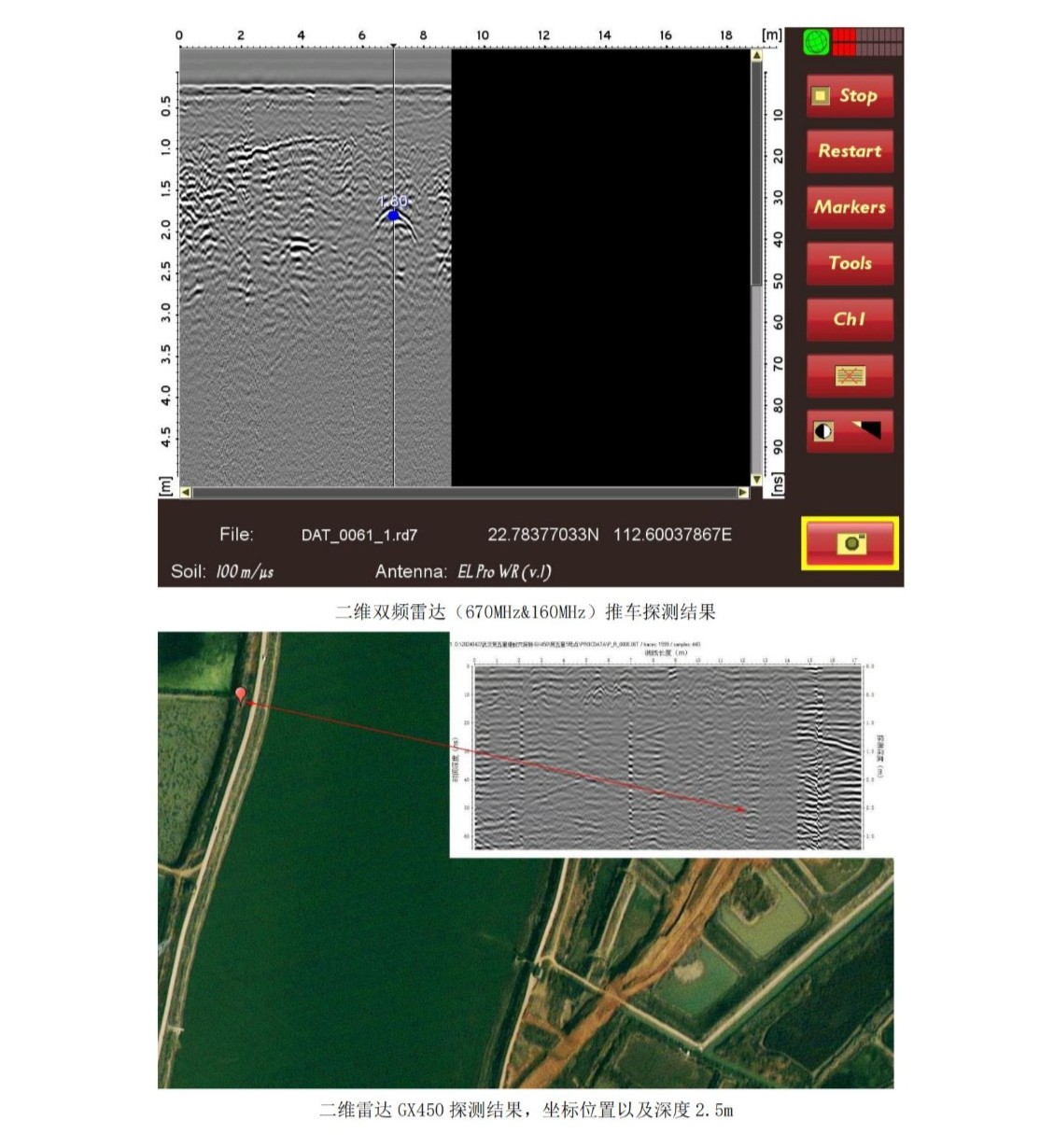This screenshot has height=1148, width=1054.
Task: Open the contrast and gain settings icon
Action: pos(850,431)
